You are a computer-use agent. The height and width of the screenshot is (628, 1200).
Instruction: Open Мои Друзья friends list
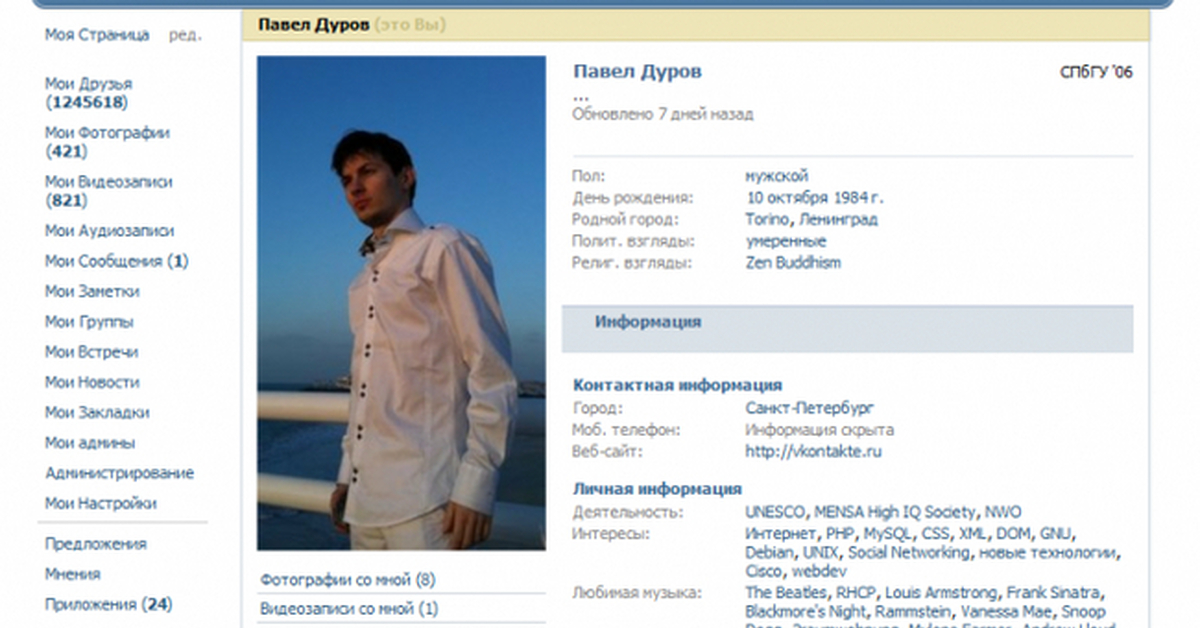pyautogui.click(x=88, y=84)
